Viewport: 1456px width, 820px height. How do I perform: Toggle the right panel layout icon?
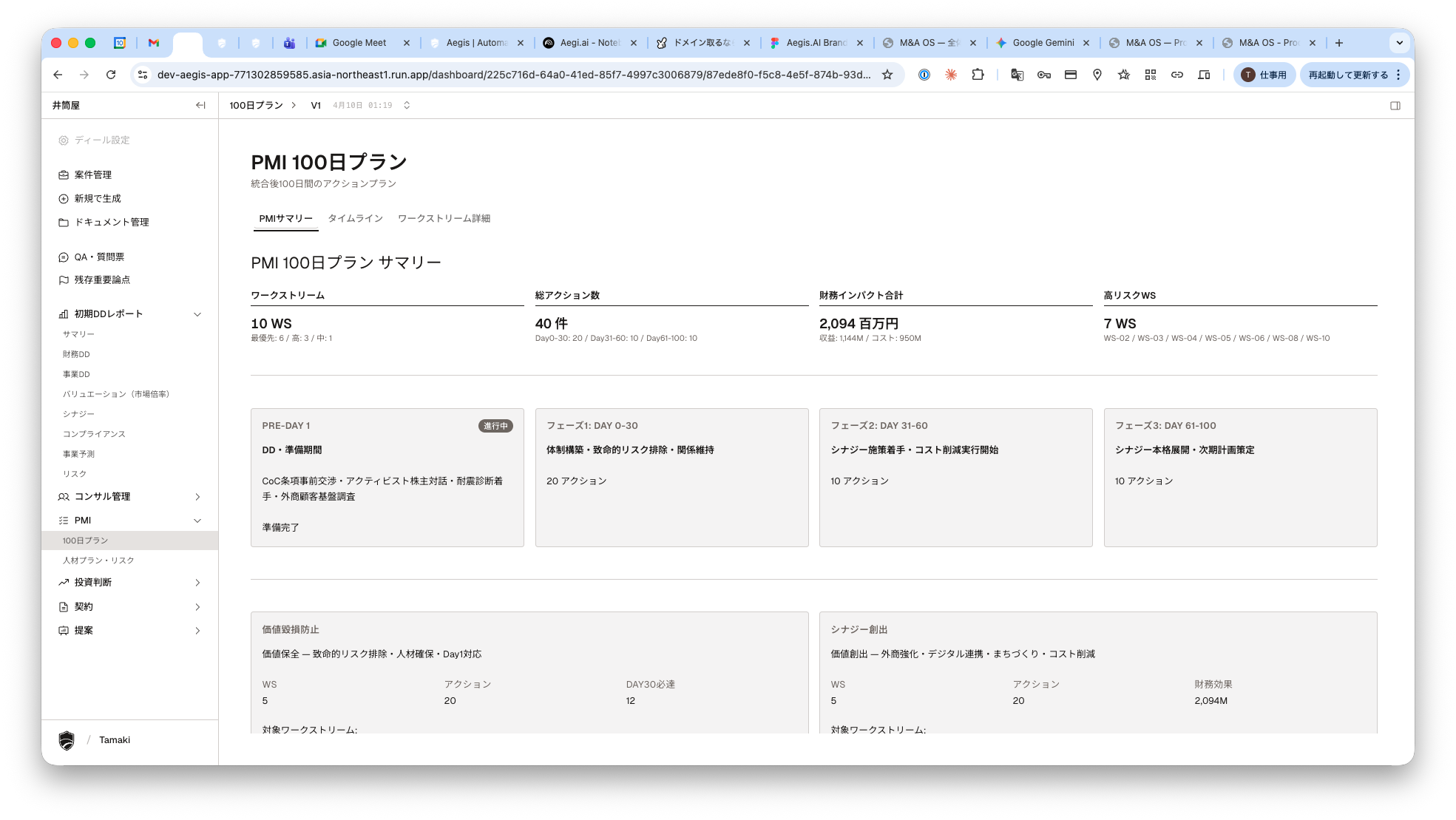(x=1395, y=106)
